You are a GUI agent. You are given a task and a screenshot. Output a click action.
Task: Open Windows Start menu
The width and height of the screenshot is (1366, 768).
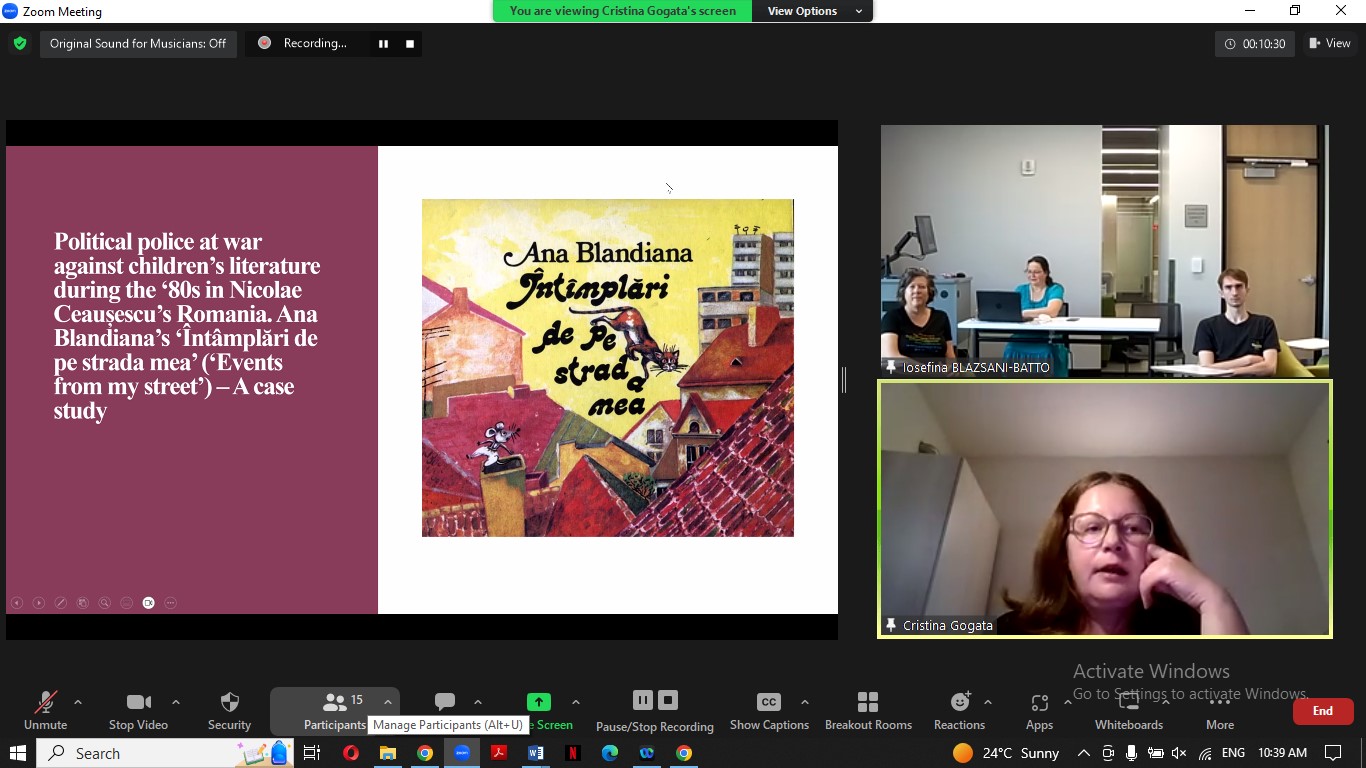pyautogui.click(x=17, y=753)
